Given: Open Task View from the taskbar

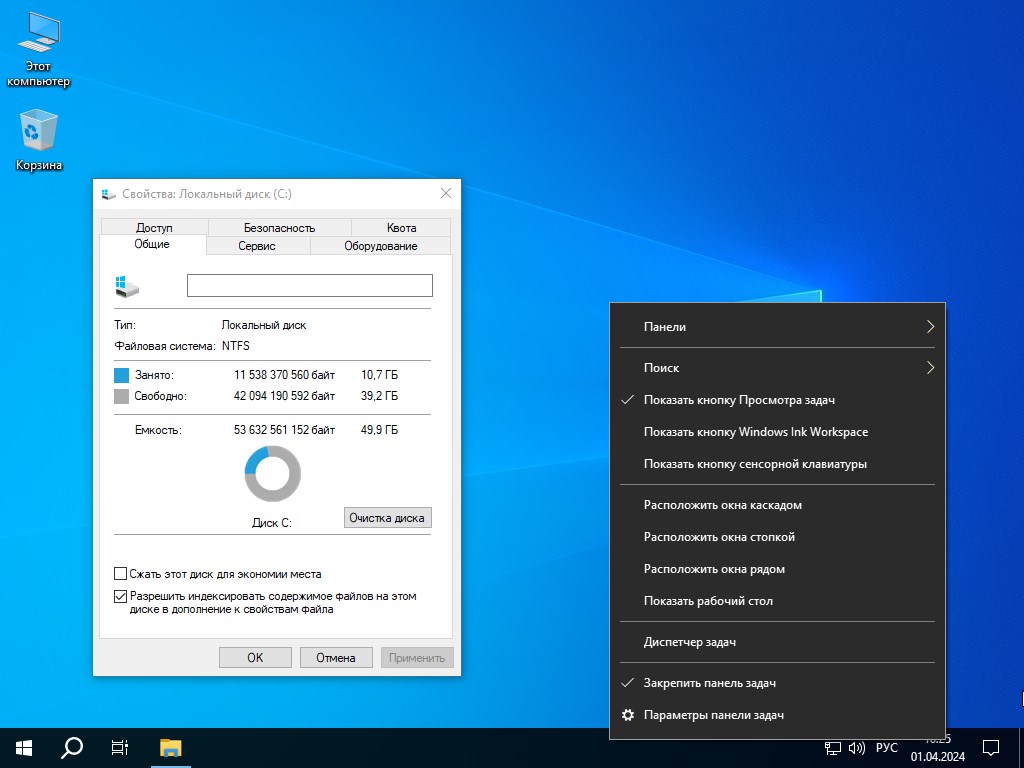Looking at the screenshot, I should (120, 747).
